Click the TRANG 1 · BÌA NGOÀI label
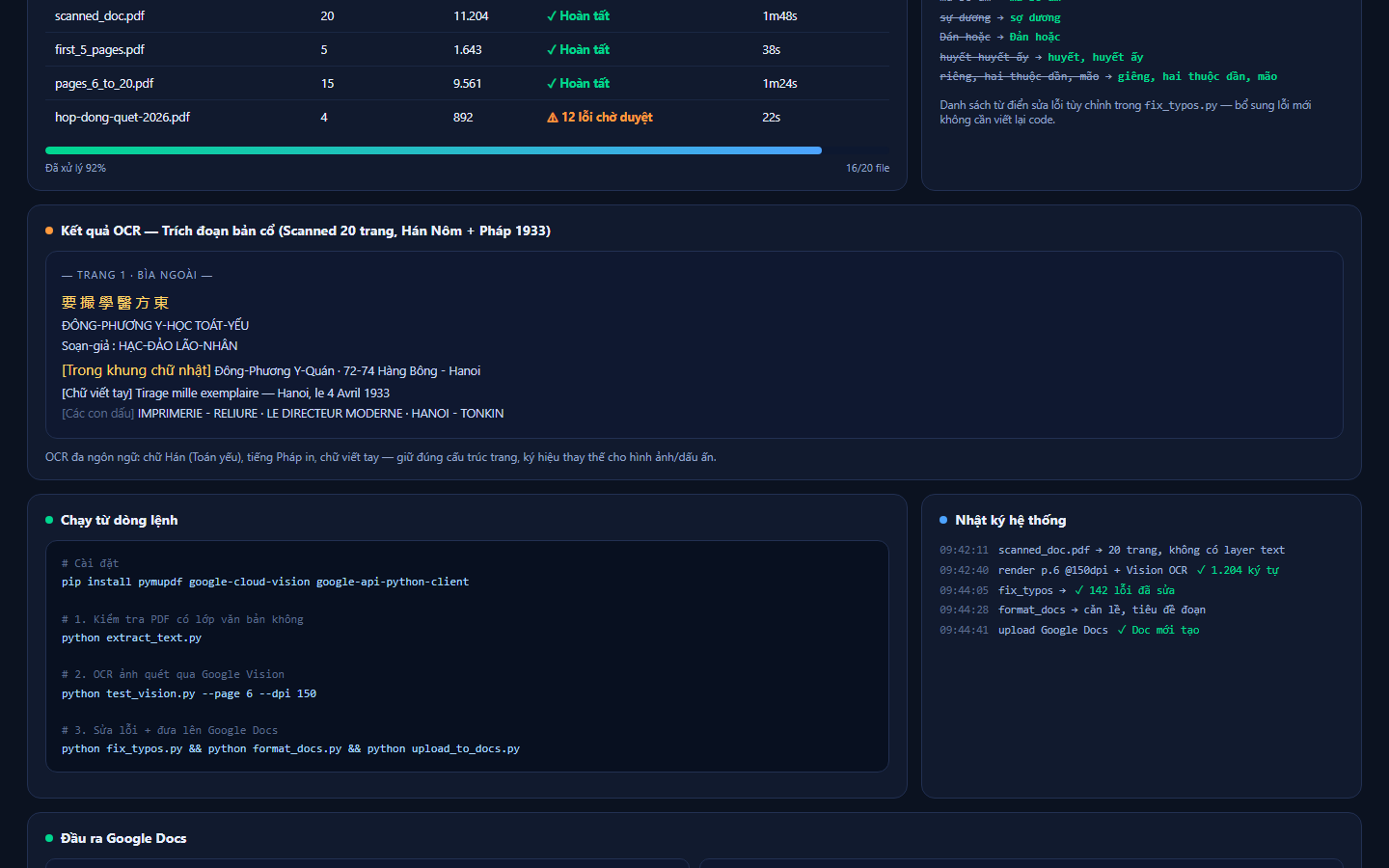This screenshot has height=868, width=1389. pos(137,275)
